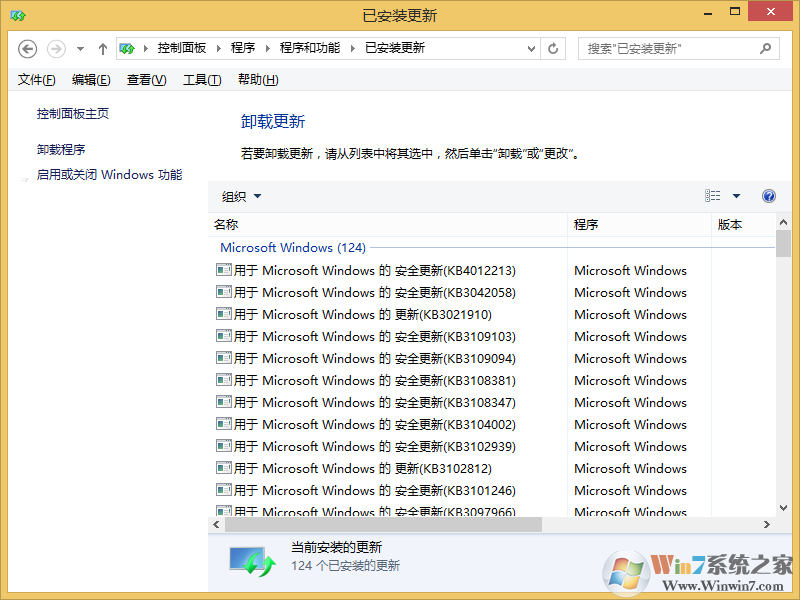Click the Control Panel icon in address bar
Screen dimensions: 800x600
(127, 48)
